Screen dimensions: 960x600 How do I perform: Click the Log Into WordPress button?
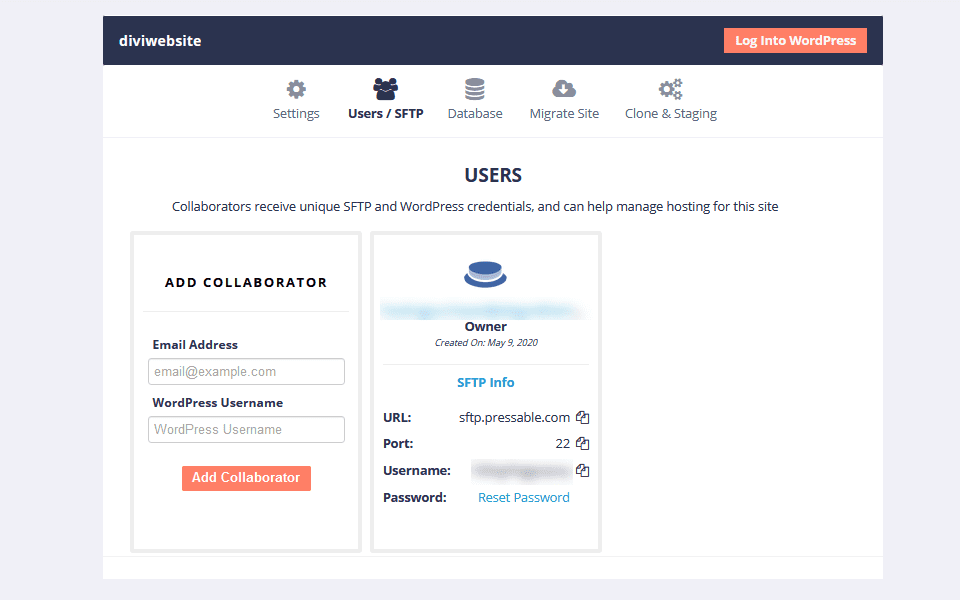click(x=795, y=40)
